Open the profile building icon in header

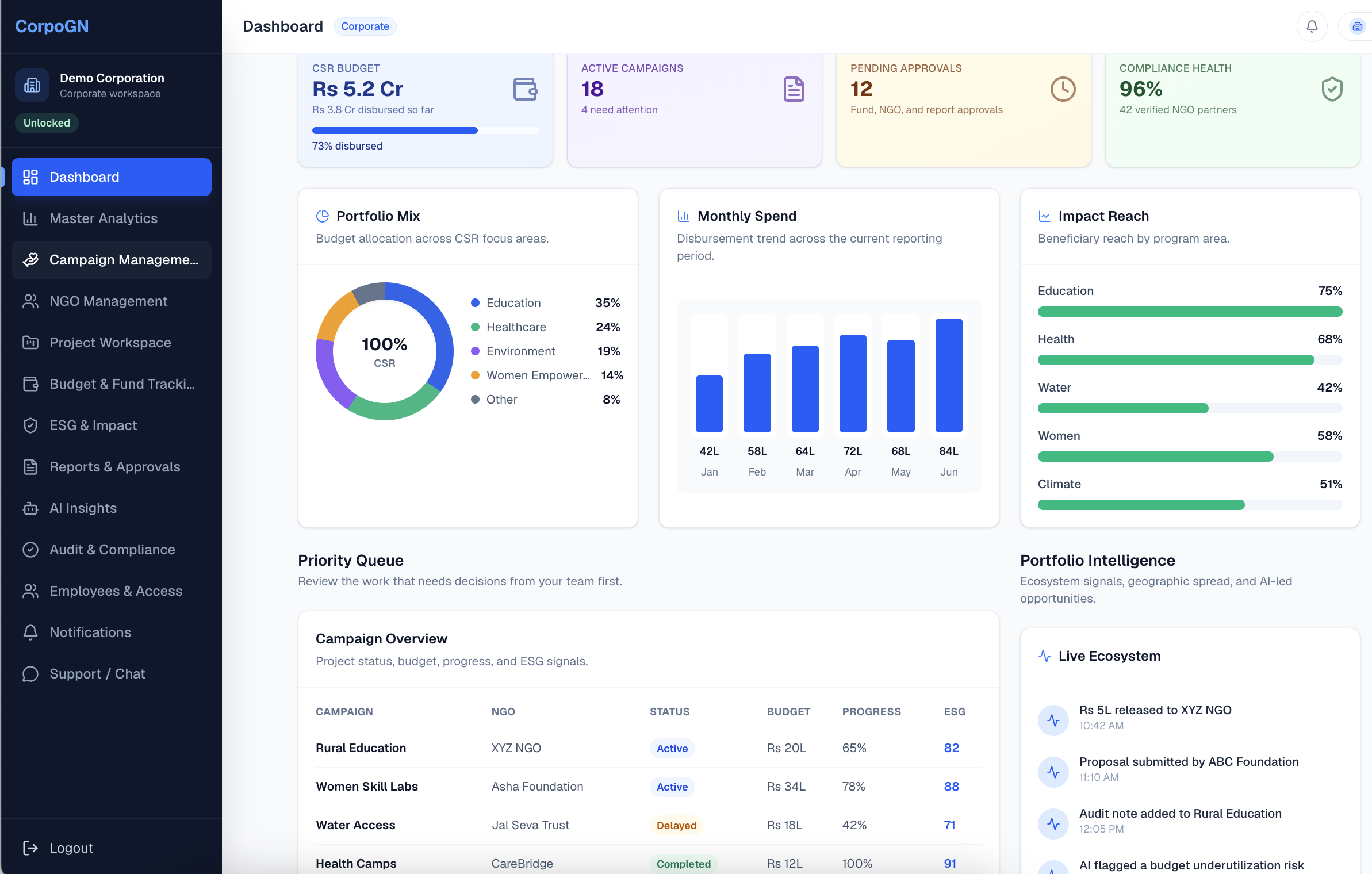point(1357,26)
